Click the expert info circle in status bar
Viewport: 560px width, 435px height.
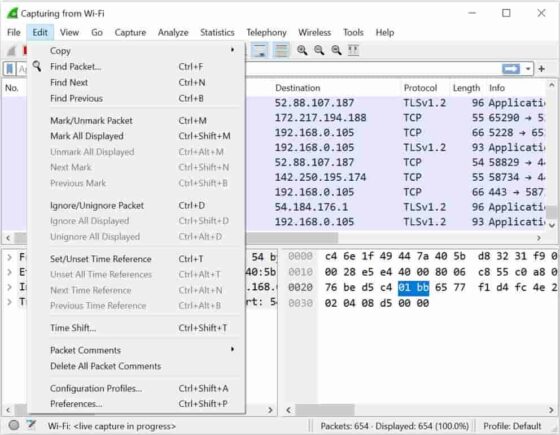[x=14, y=425]
